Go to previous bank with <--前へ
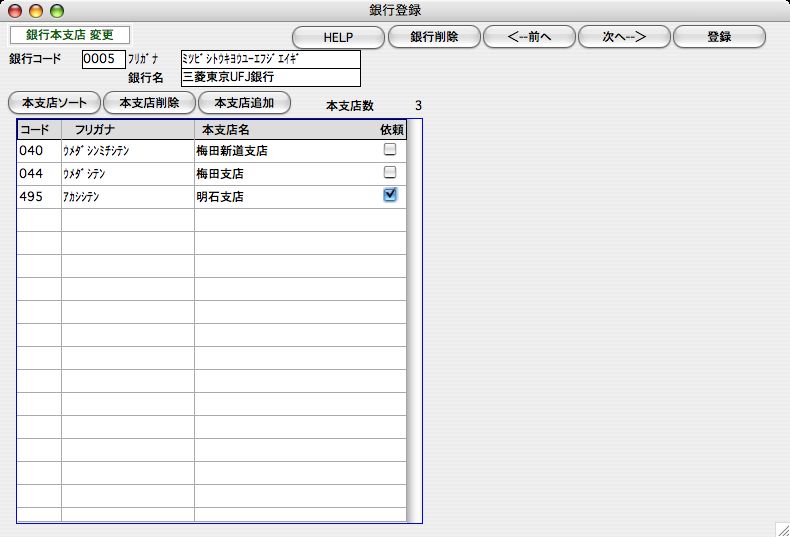 point(529,37)
